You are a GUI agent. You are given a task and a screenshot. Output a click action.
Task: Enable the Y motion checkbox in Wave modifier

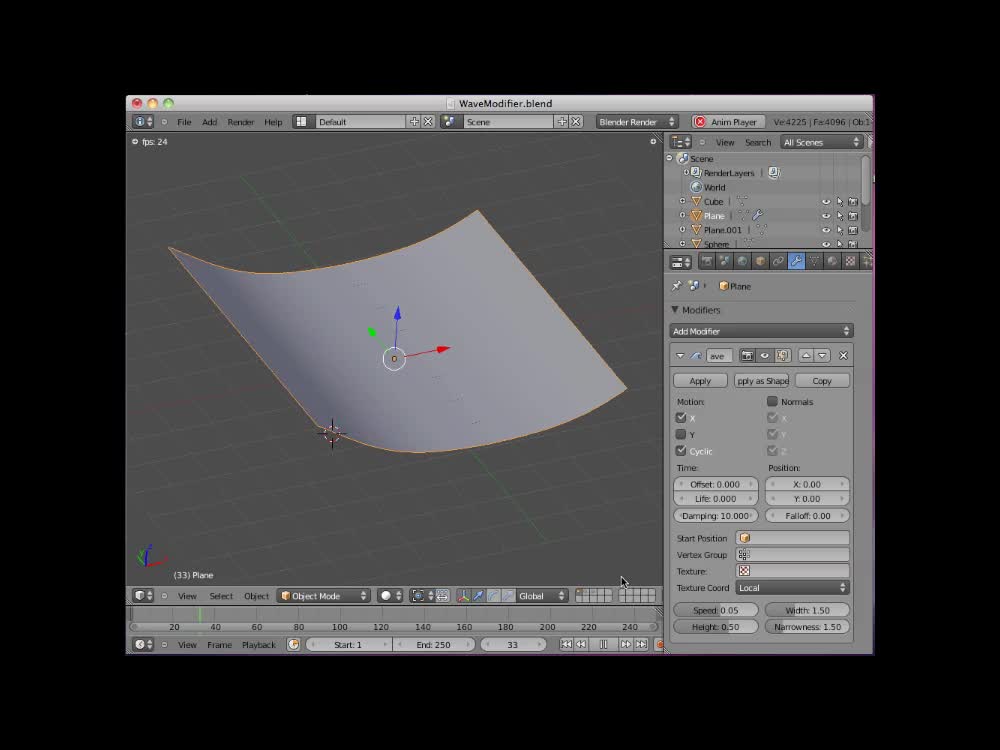point(681,435)
